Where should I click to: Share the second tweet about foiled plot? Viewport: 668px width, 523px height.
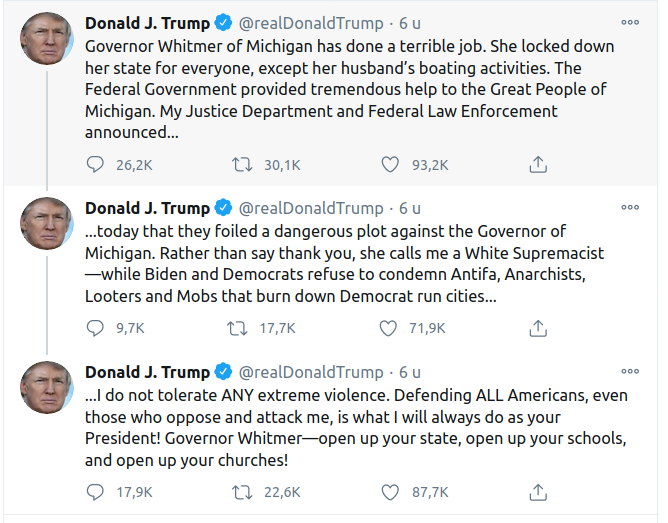click(x=537, y=328)
